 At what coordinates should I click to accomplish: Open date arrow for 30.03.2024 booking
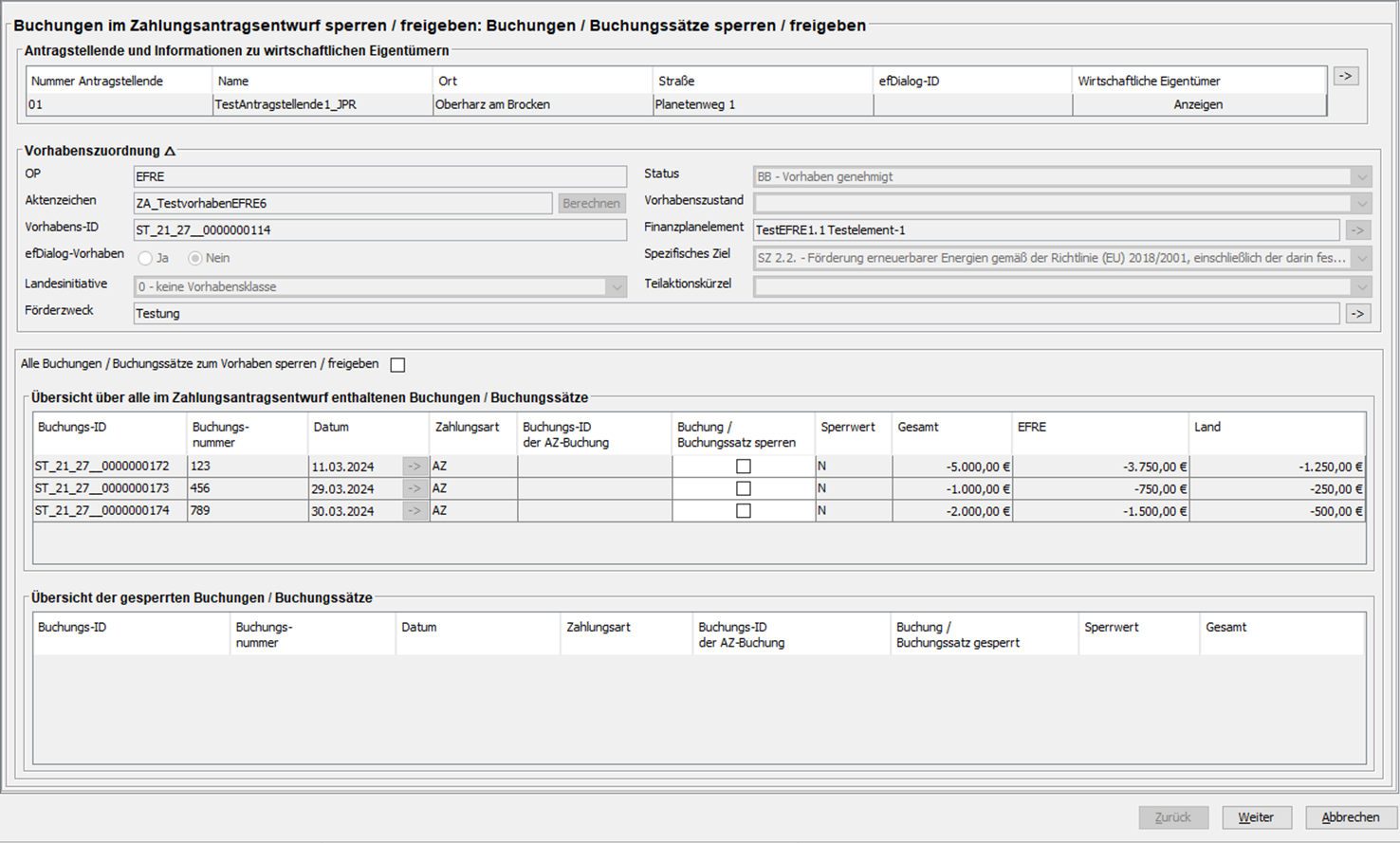click(x=414, y=510)
